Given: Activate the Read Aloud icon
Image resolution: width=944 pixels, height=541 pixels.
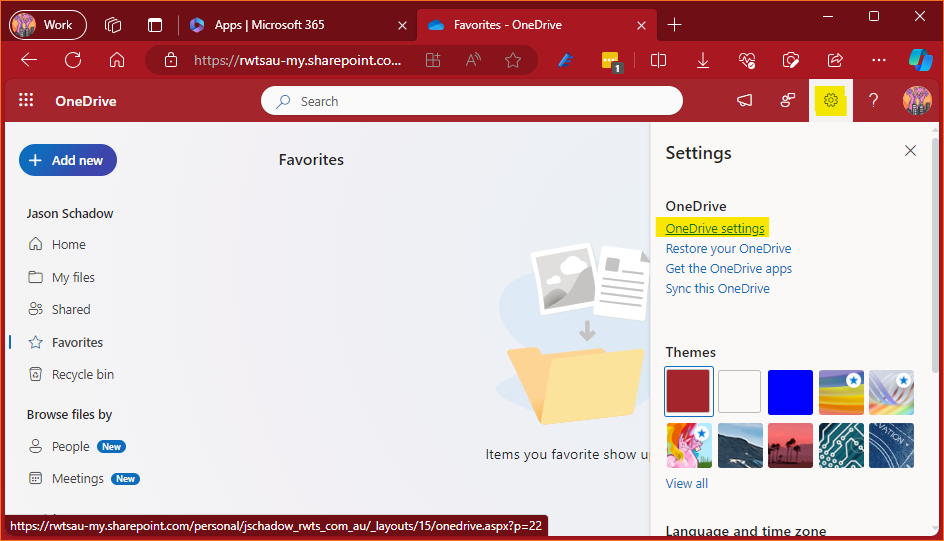Looking at the screenshot, I should [473, 60].
